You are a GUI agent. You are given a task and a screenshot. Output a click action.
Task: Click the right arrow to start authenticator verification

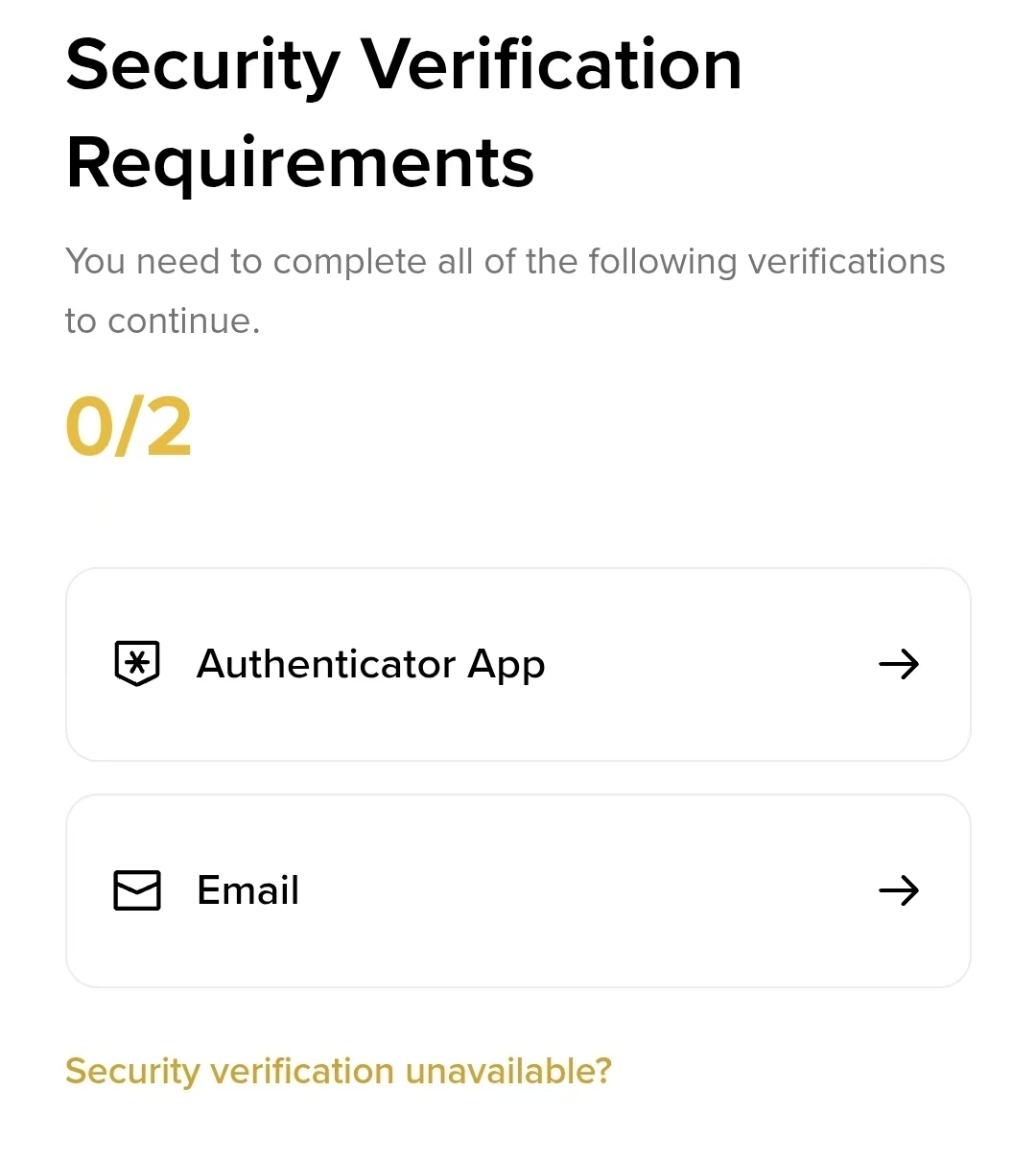(x=899, y=663)
